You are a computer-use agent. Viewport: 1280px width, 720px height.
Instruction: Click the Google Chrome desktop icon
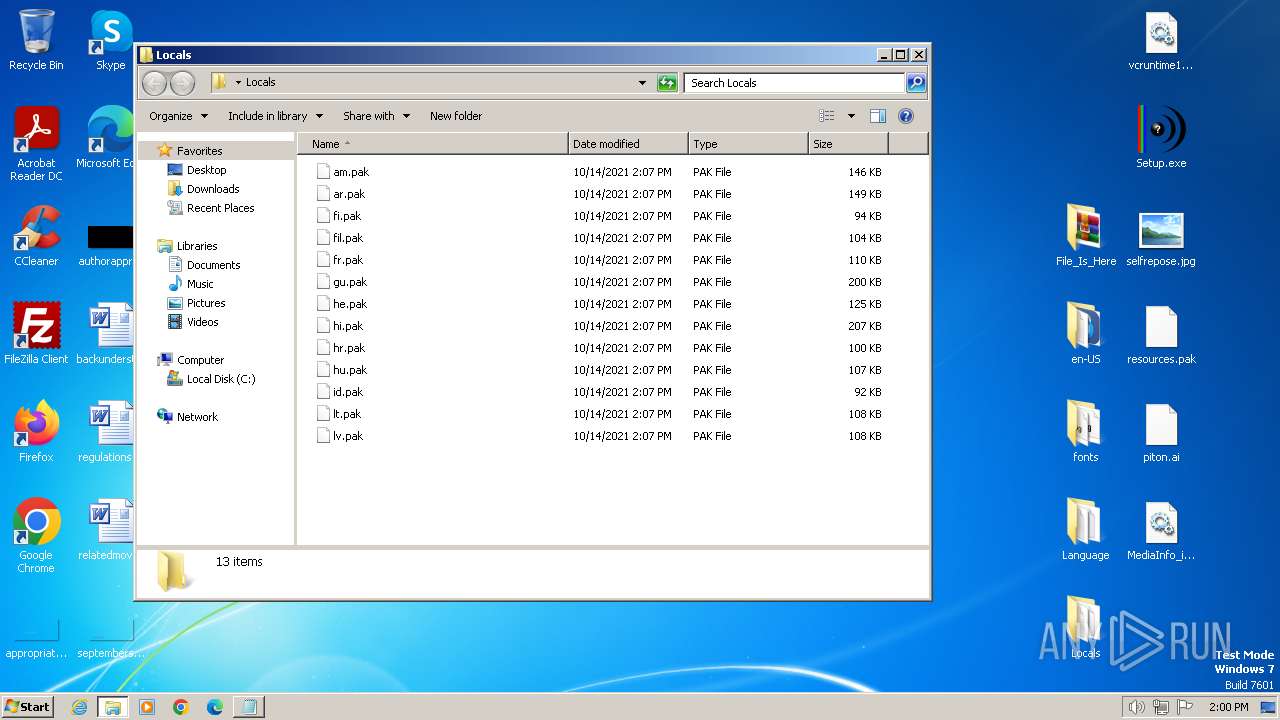[x=36, y=536]
